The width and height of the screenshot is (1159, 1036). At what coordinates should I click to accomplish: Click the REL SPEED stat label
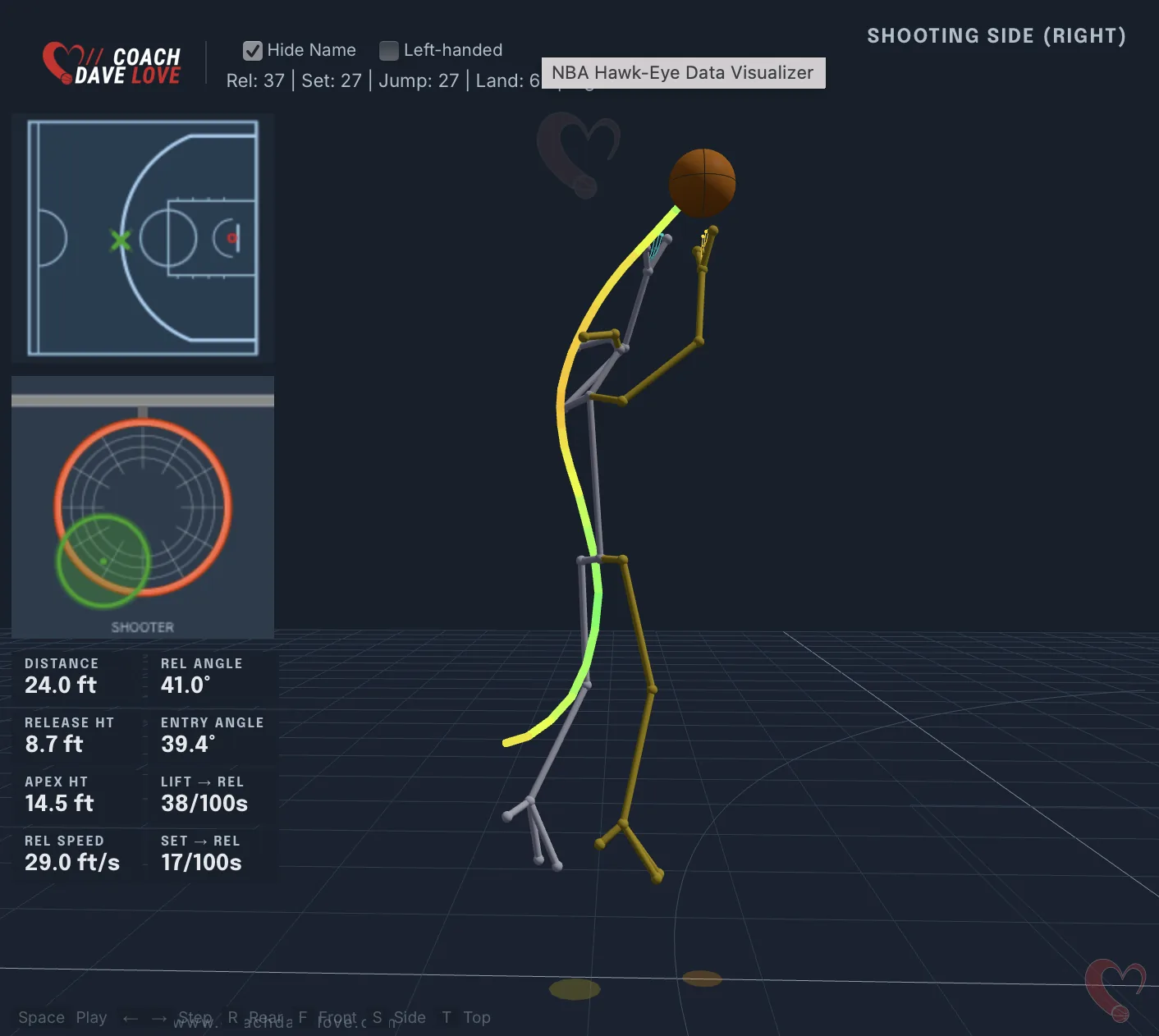click(64, 841)
